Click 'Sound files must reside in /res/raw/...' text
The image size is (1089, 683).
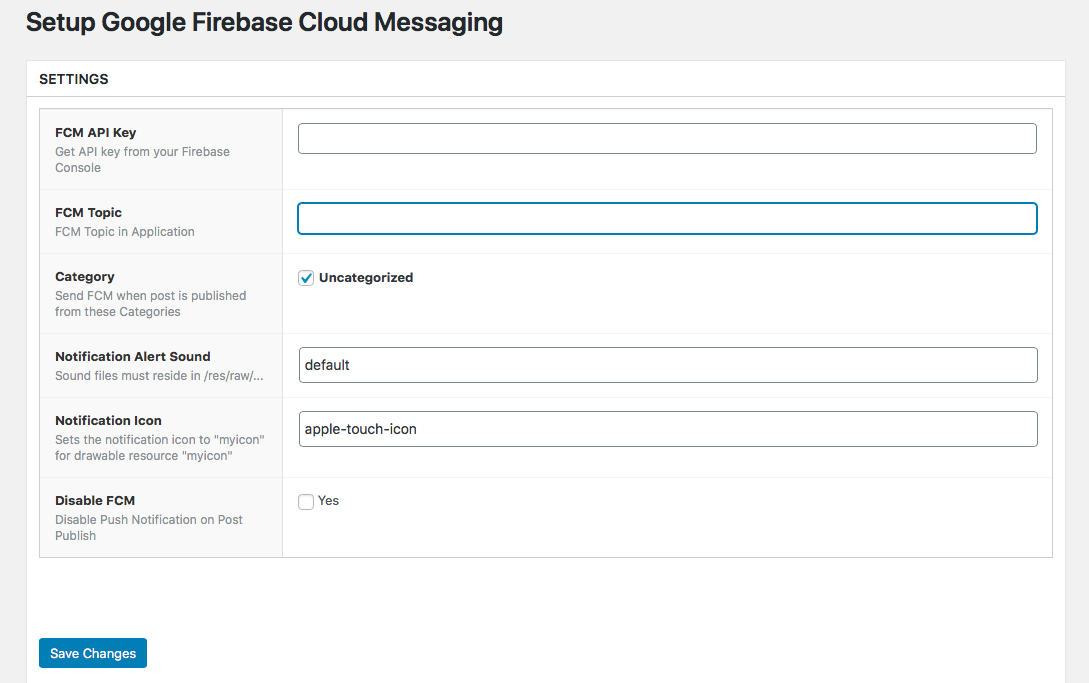click(x=159, y=375)
